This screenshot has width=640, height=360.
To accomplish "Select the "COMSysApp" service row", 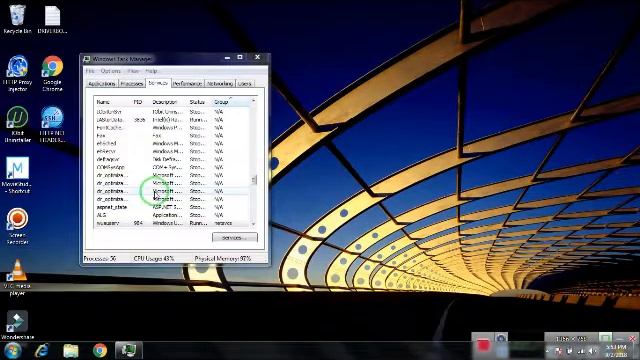I will pos(172,167).
